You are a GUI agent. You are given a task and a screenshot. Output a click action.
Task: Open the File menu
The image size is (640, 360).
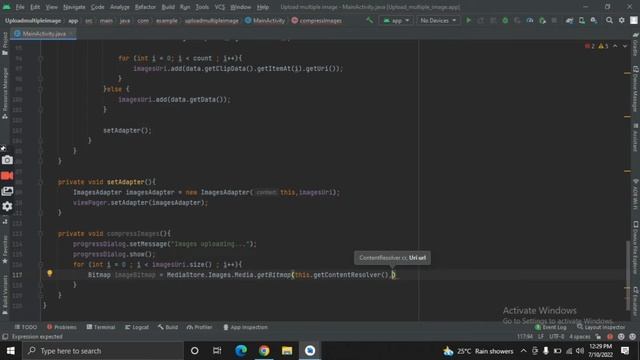point(20,7)
